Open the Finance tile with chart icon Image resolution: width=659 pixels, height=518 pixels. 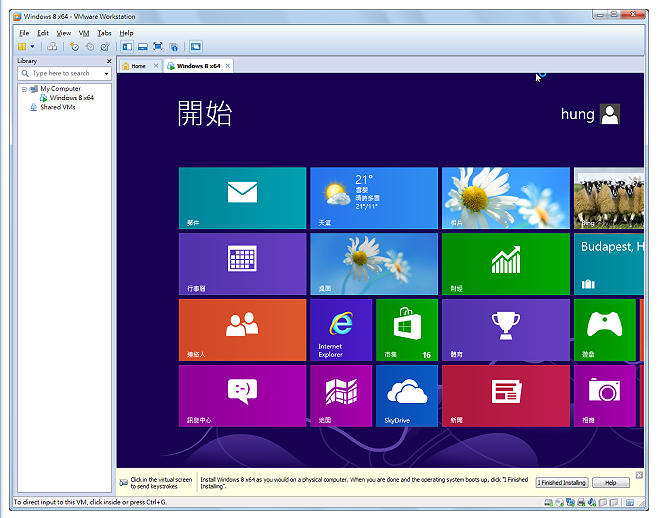pyautogui.click(x=506, y=264)
